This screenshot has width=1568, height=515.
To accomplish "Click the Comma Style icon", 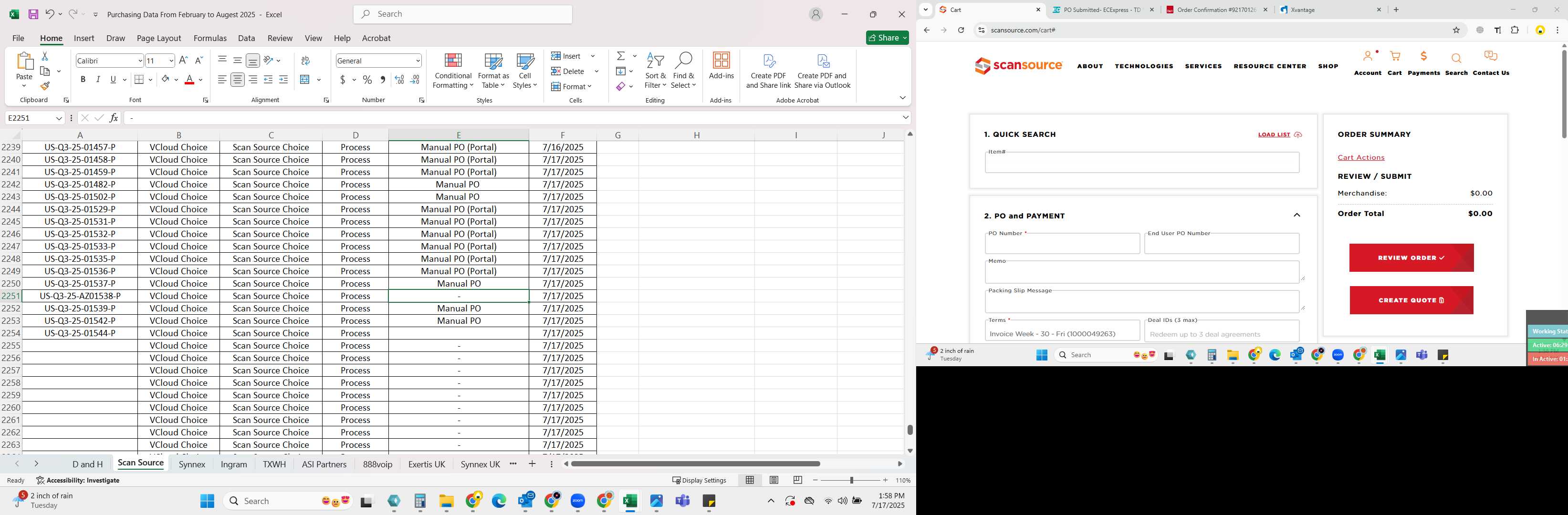I will tap(383, 80).
